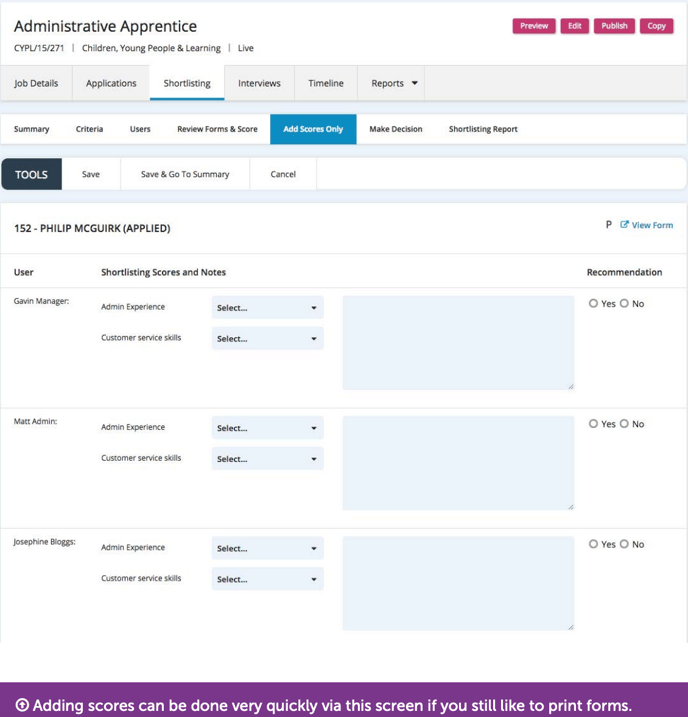
Task: Click the View Form external link icon
Action: (624, 225)
